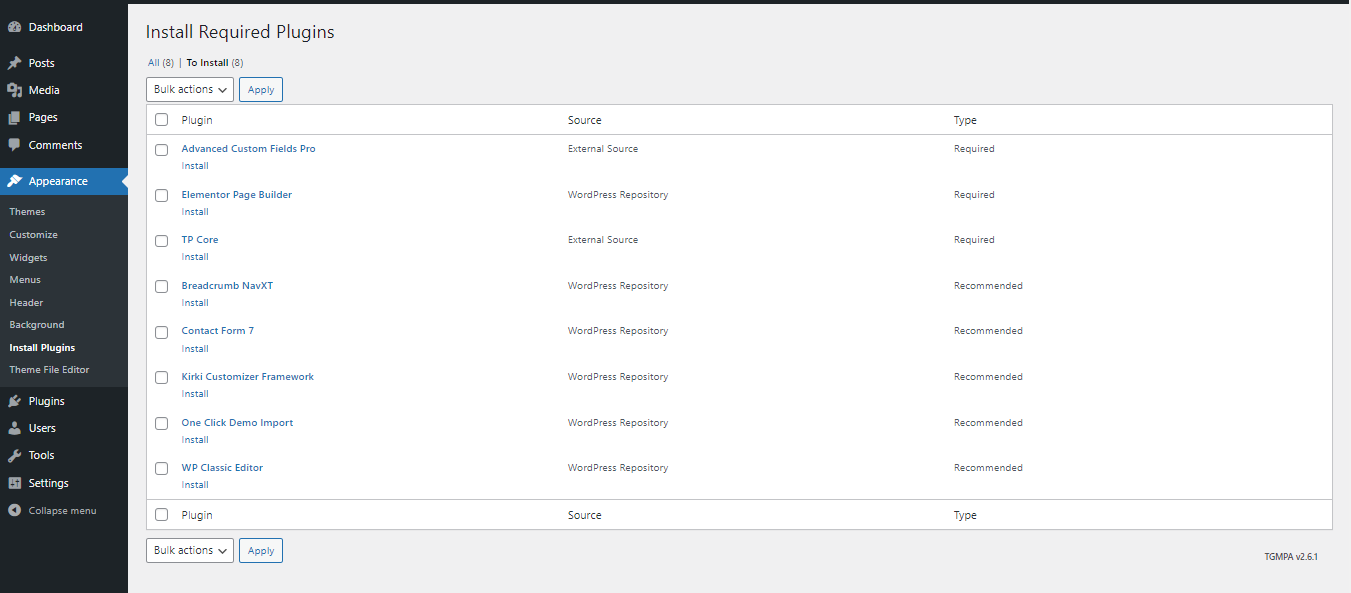Image resolution: width=1351 pixels, height=593 pixels.
Task: Click the Collapse menu arrow icon
Action: [x=14, y=511]
